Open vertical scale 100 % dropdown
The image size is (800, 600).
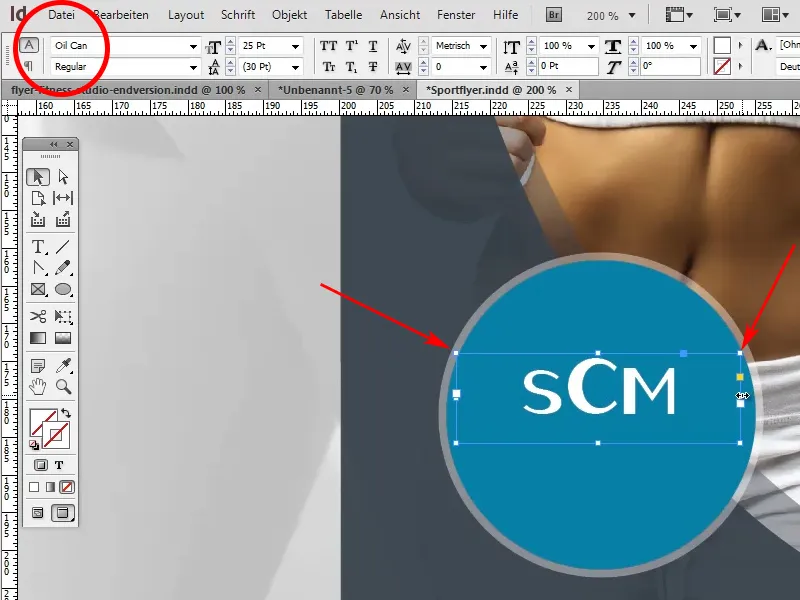(591, 46)
